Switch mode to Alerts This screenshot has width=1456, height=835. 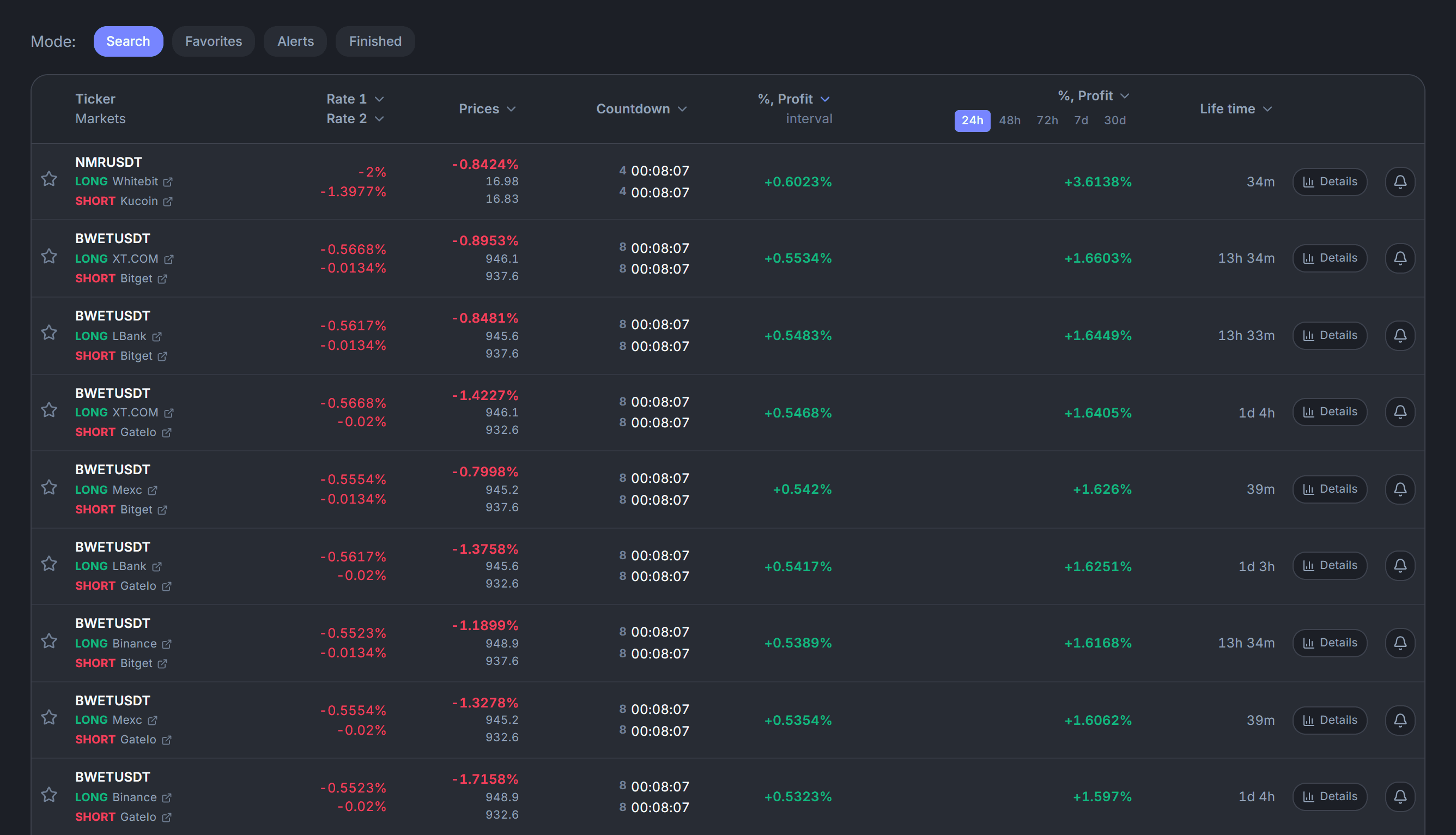pos(295,41)
